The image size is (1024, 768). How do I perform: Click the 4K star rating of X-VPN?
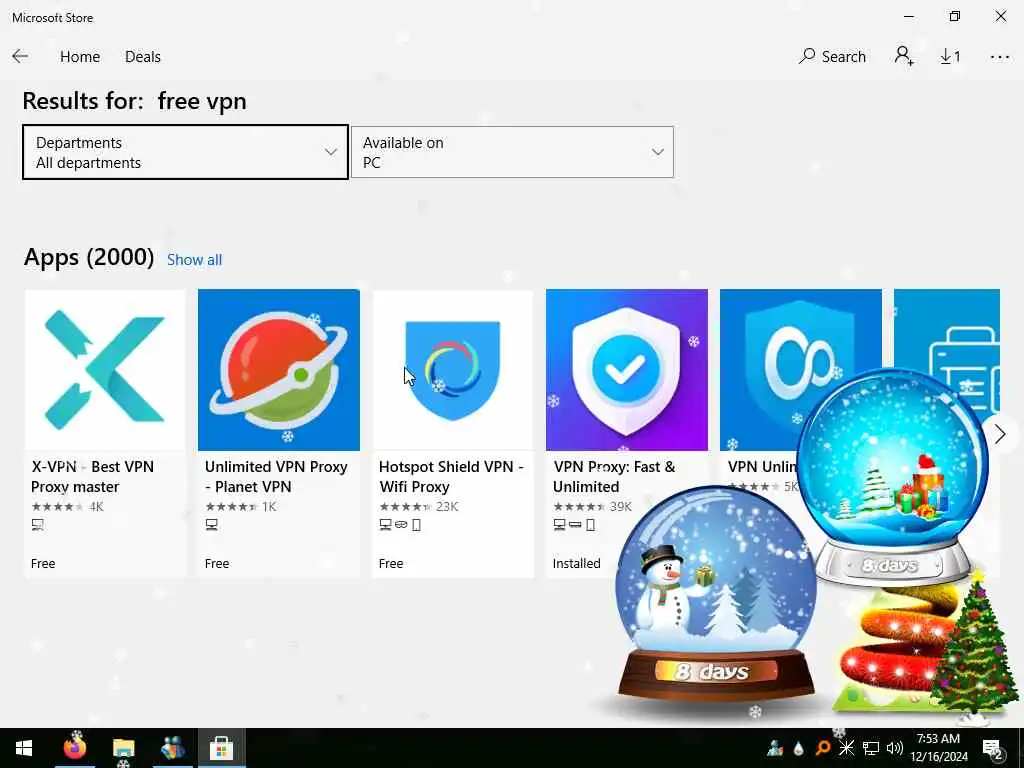click(x=67, y=507)
